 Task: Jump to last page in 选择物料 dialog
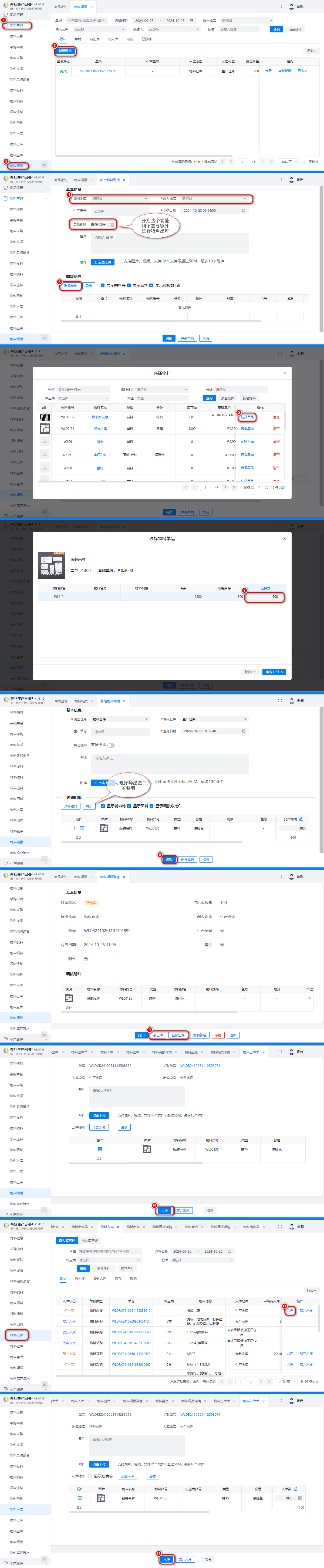234,487
